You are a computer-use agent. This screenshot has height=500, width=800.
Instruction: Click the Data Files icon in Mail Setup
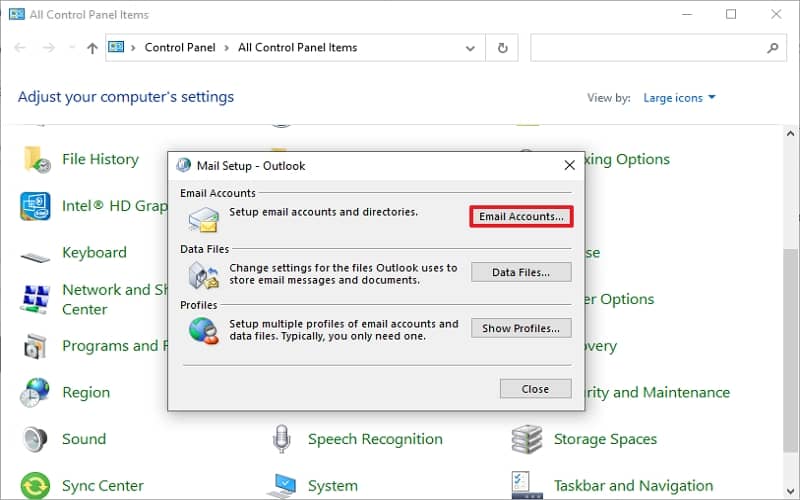click(203, 275)
